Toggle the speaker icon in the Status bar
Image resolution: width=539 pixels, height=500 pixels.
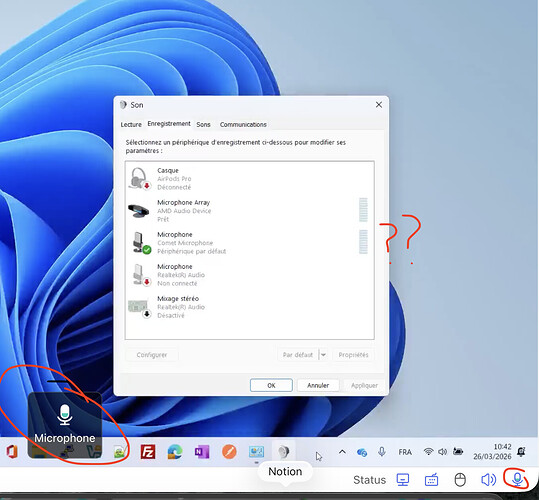point(488,480)
